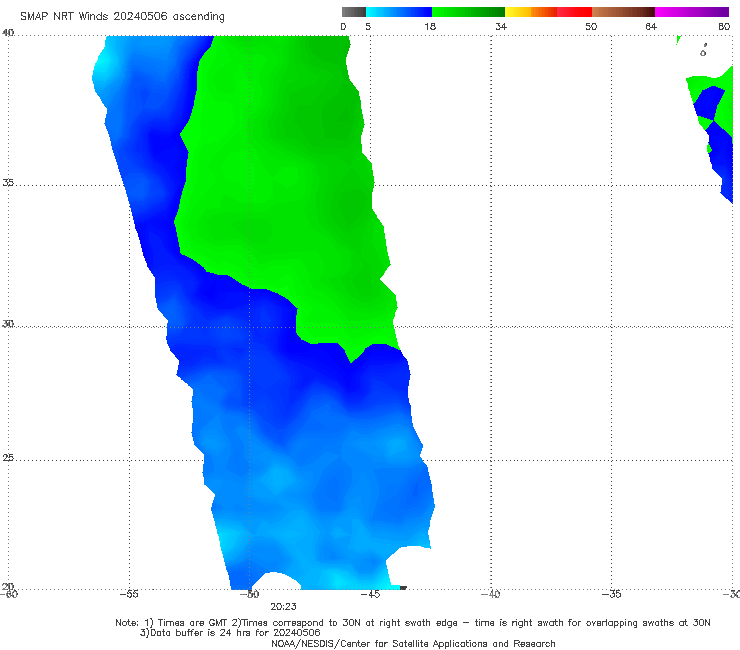Viewport: 740px width, 650px height.
Task: Click the color bar label '18'
Action: [x=430, y=26]
